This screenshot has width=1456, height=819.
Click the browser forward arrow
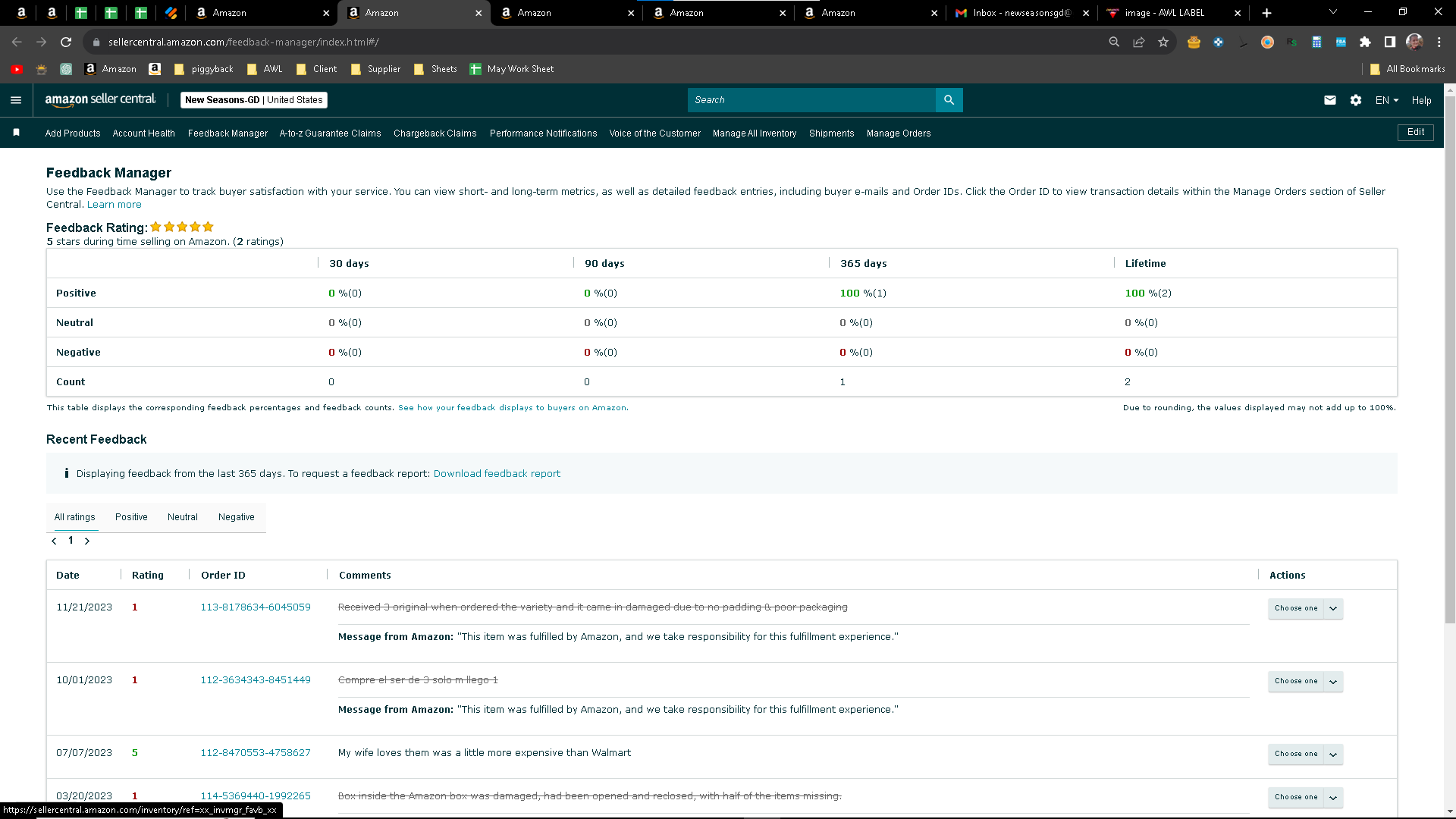click(x=41, y=42)
